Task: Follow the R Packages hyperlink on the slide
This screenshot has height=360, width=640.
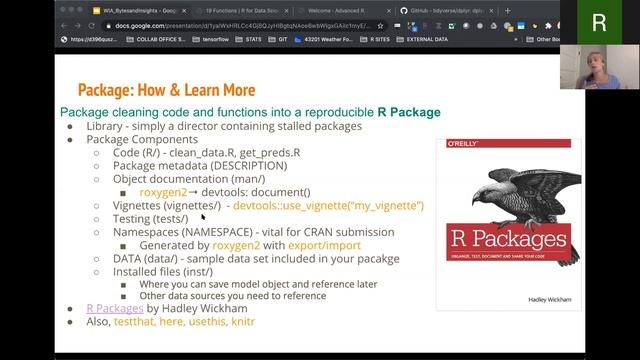Action: [x=115, y=309]
